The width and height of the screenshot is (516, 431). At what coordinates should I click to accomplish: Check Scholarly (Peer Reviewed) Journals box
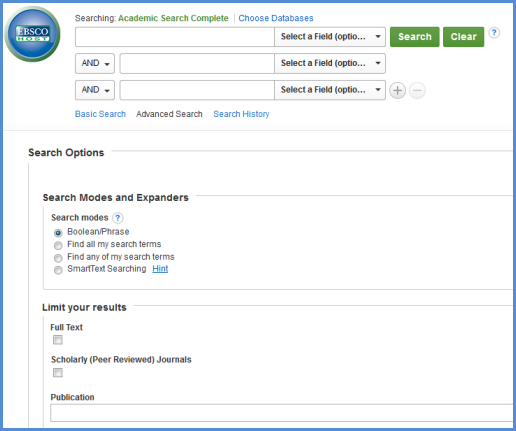58,372
